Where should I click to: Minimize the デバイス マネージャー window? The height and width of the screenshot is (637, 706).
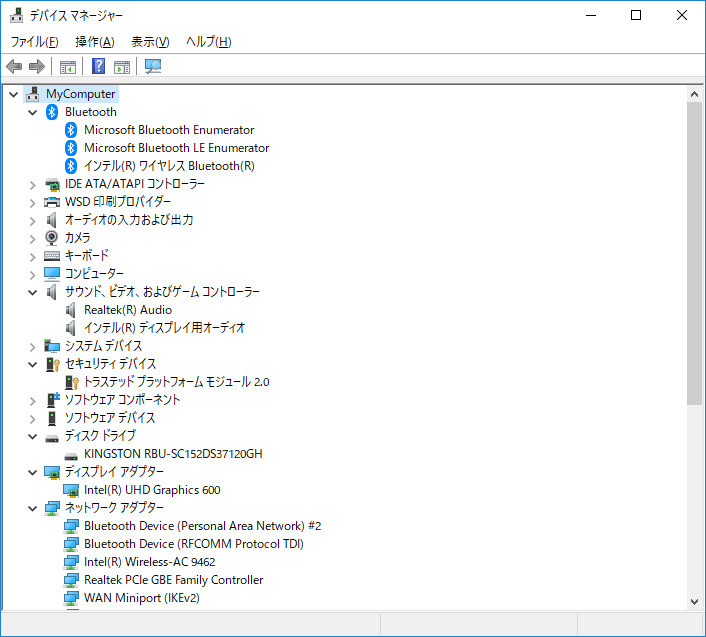coord(591,15)
